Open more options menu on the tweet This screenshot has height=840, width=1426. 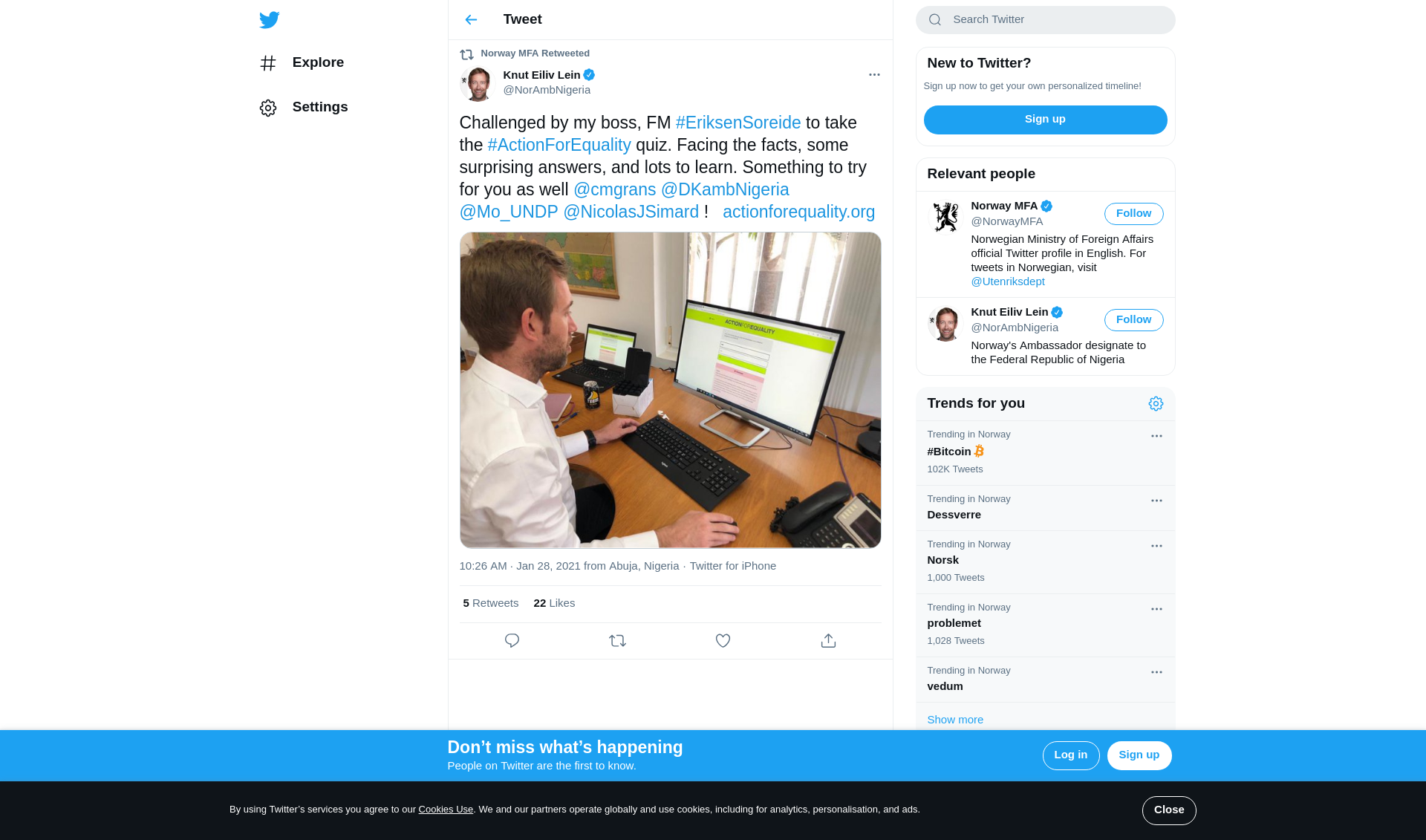pyautogui.click(x=874, y=74)
